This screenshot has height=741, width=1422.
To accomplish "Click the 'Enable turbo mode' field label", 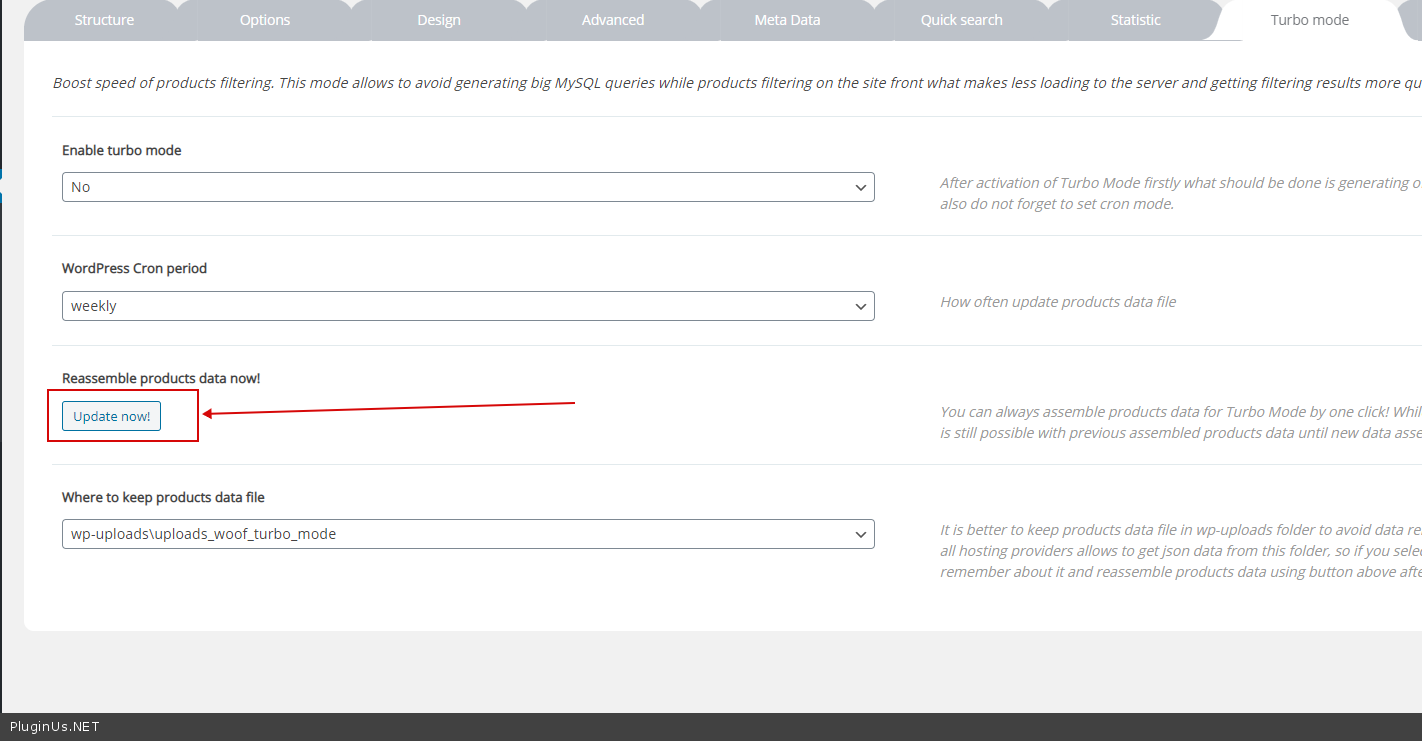I will tap(122, 150).
